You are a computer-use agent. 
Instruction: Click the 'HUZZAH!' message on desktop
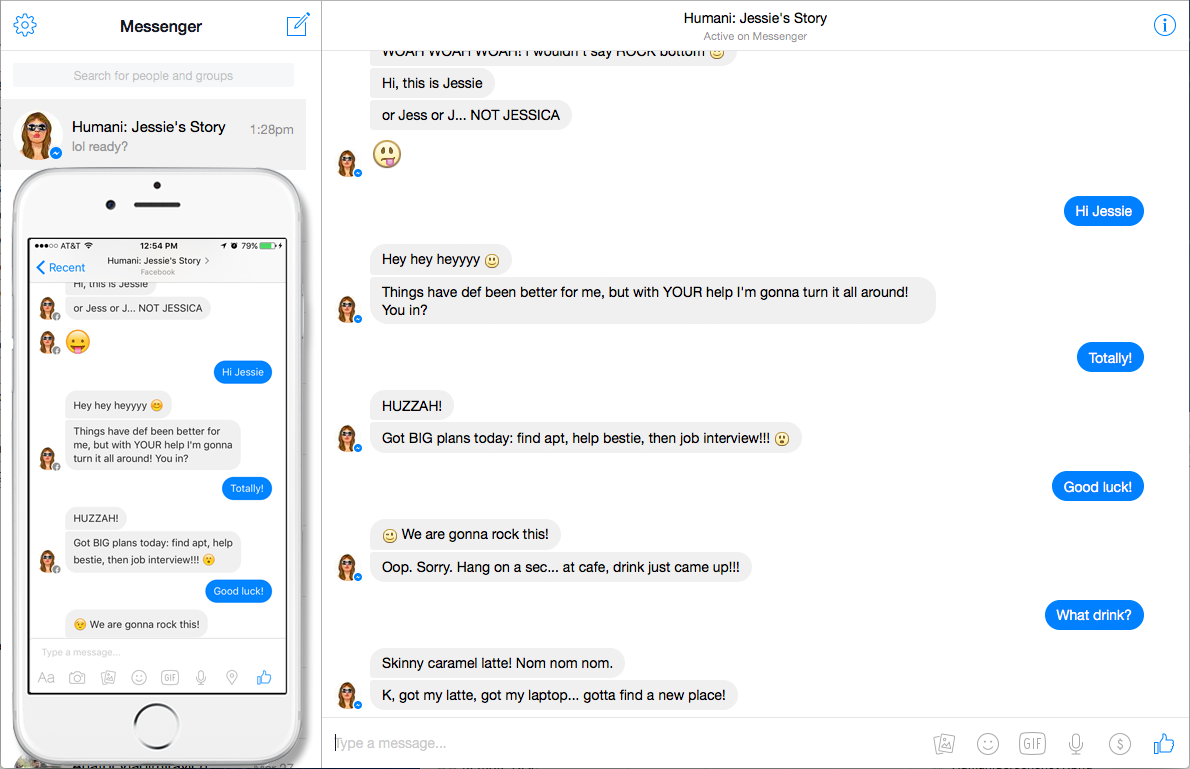click(x=411, y=406)
